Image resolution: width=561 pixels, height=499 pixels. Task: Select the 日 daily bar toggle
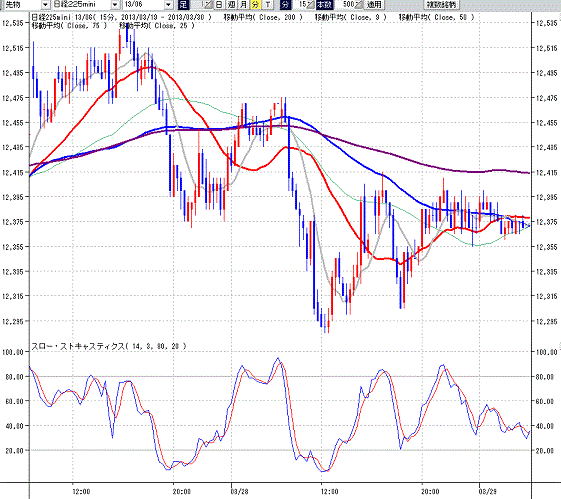(x=219, y=5)
